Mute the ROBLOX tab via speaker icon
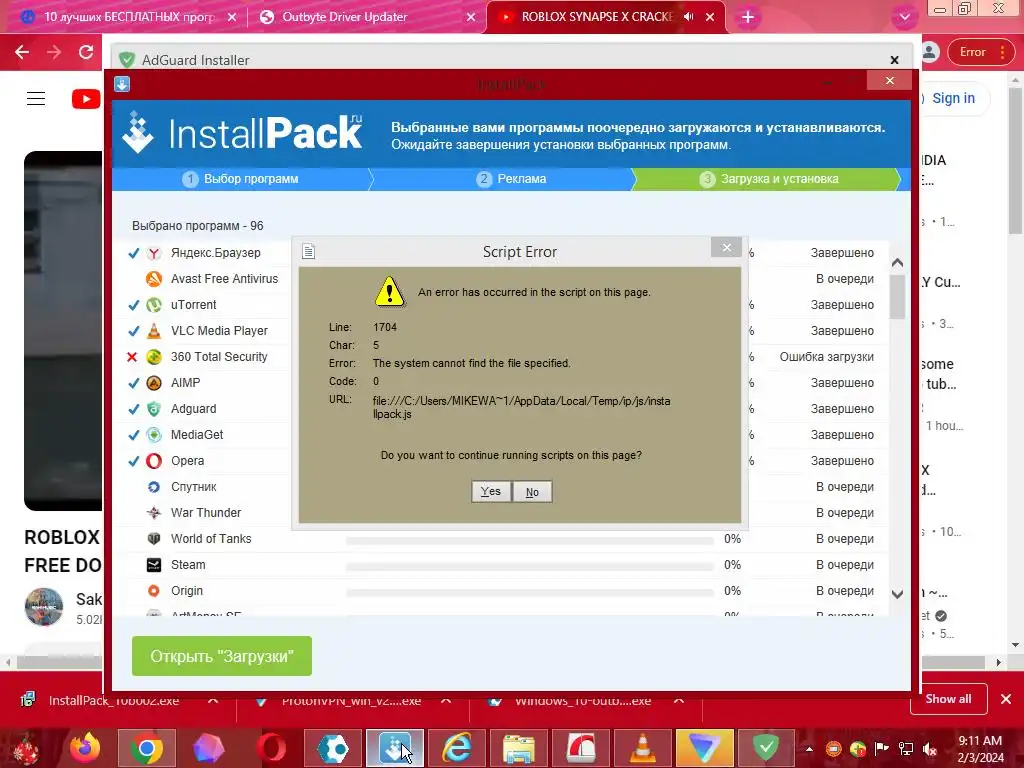The width and height of the screenshot is (1024, 768). (688, 17)
